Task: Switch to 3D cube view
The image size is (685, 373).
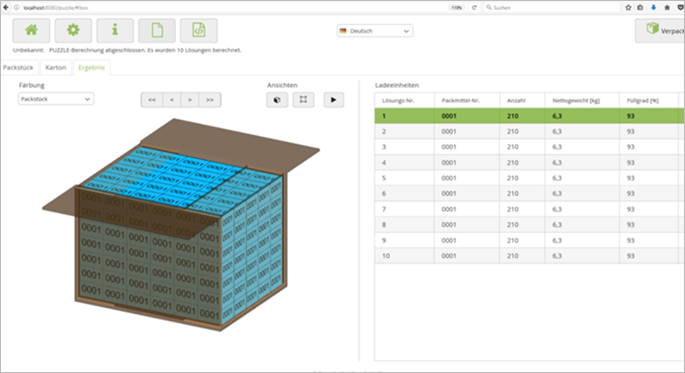Action: [277, 100]
